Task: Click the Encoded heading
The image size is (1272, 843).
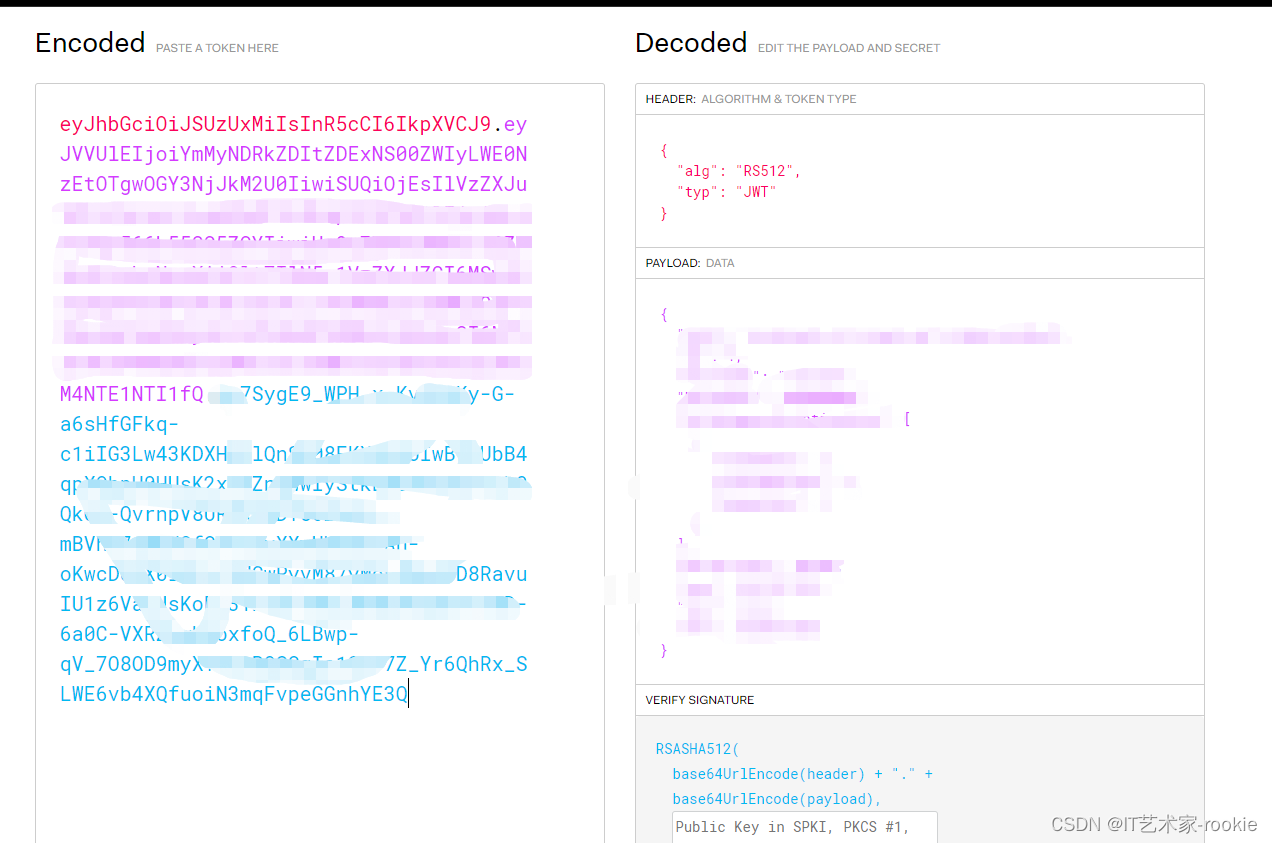Action: (90, 43)
